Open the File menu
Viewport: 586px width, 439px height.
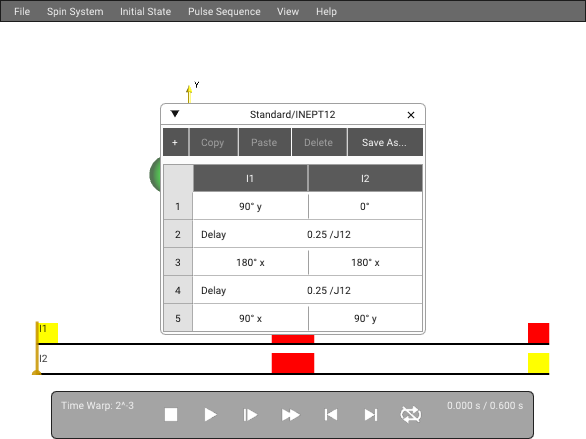pos(22,12)
